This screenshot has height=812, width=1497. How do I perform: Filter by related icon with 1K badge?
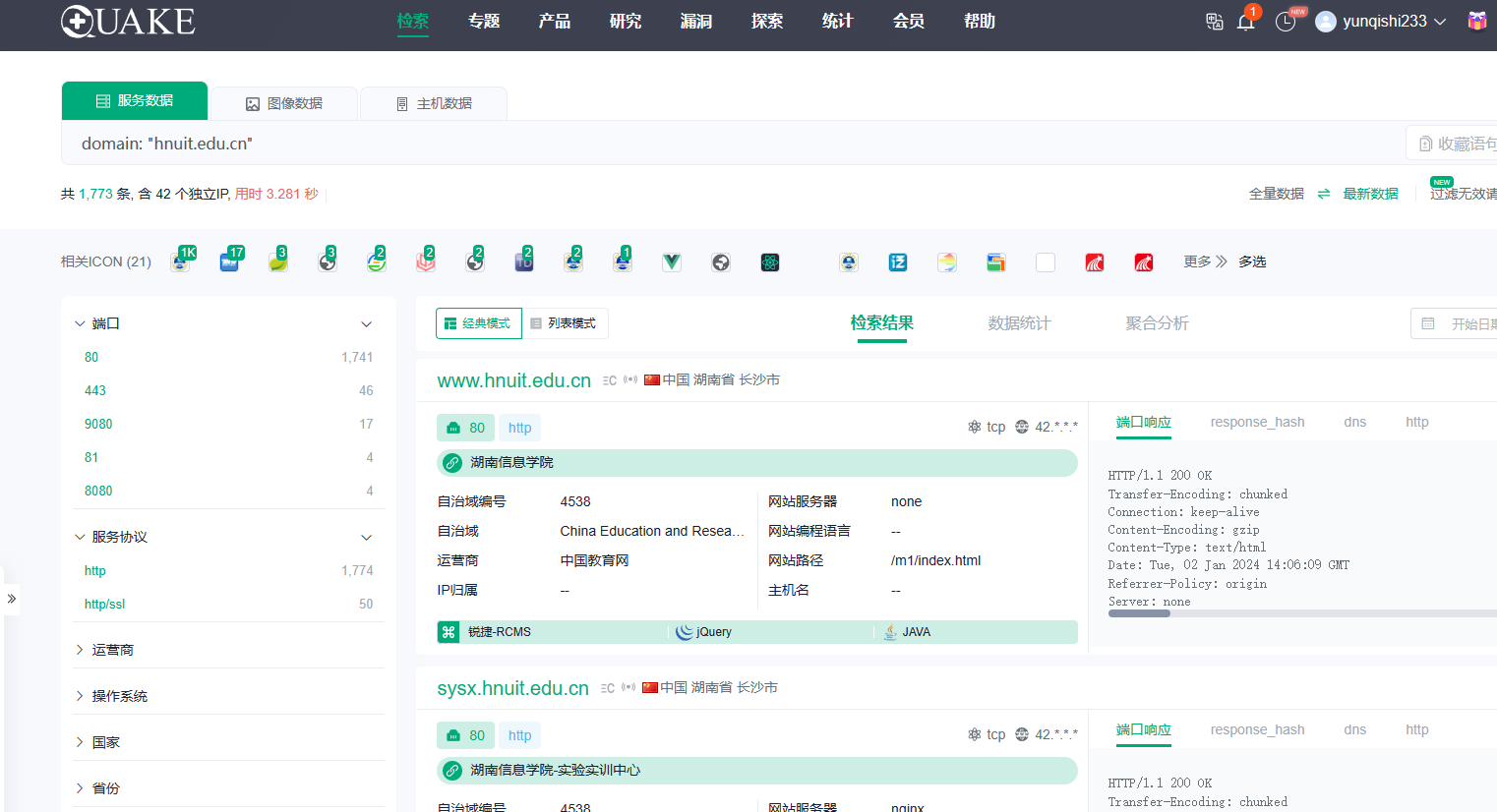click(x=180, y=261)
